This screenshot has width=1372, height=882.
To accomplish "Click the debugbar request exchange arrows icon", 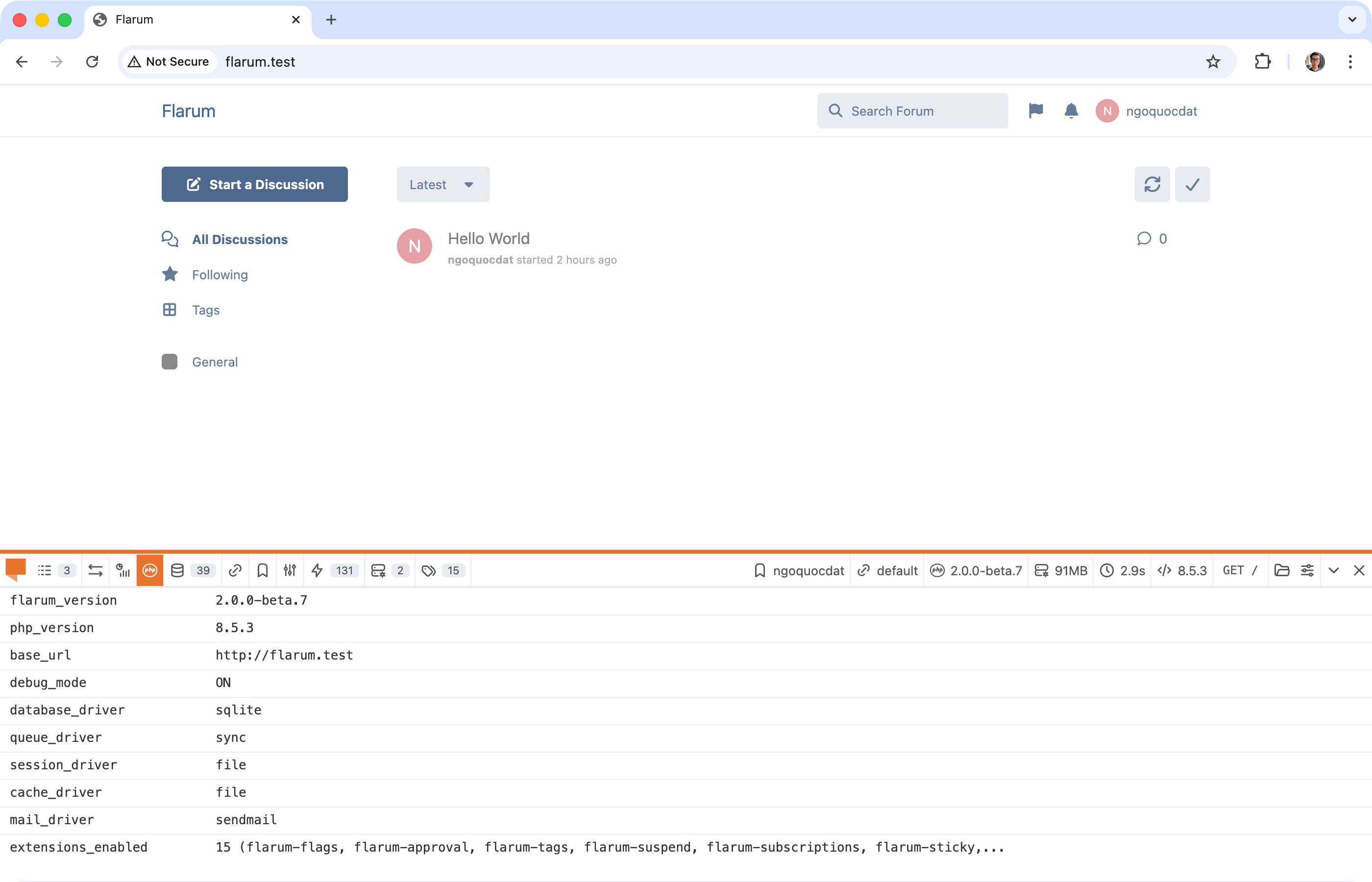I will coord(96,570).
